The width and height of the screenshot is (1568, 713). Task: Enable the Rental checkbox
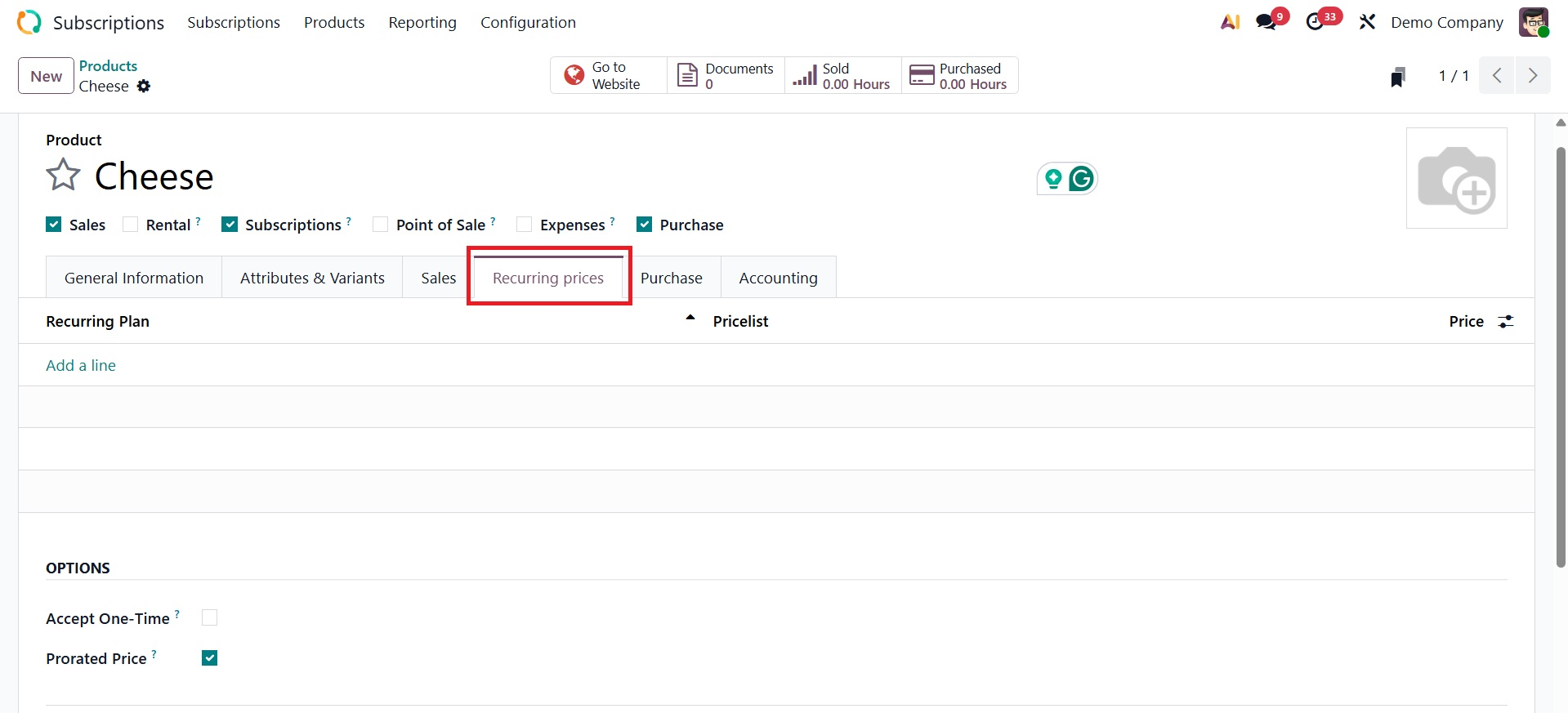tap(131, 225)
